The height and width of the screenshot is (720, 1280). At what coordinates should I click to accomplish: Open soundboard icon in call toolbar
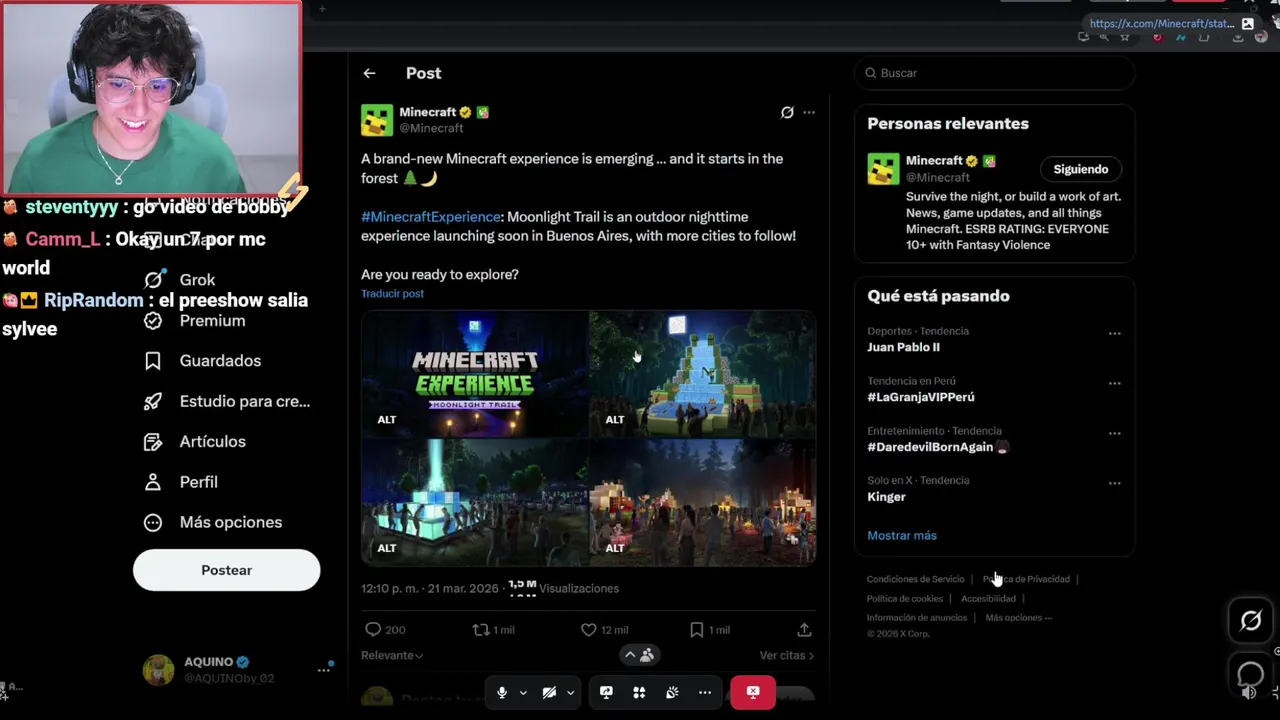tap(672, 693)
